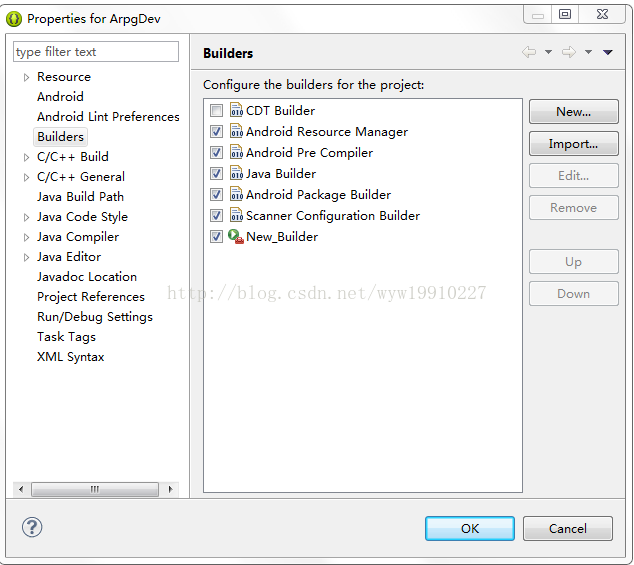Confirm with the OK button
This screenshot has width=634, height=565.
coord(470,528)
